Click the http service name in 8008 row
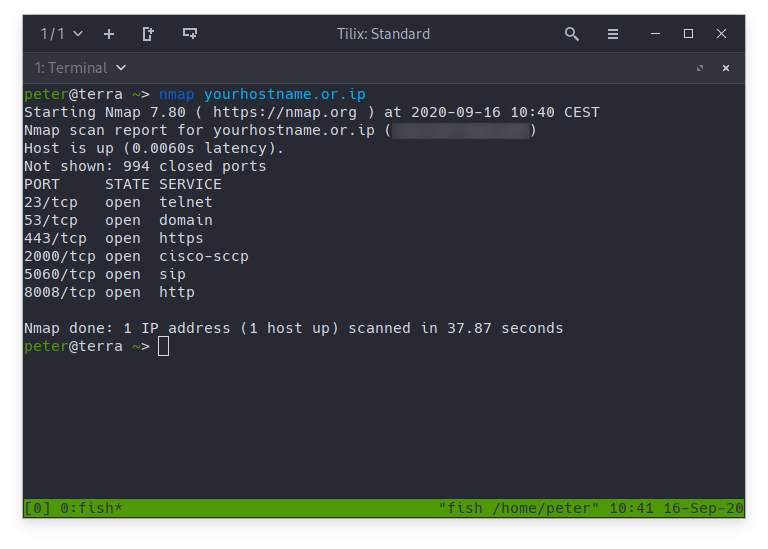Viewport: 768px width, 549px height. [x=177, y=292]
